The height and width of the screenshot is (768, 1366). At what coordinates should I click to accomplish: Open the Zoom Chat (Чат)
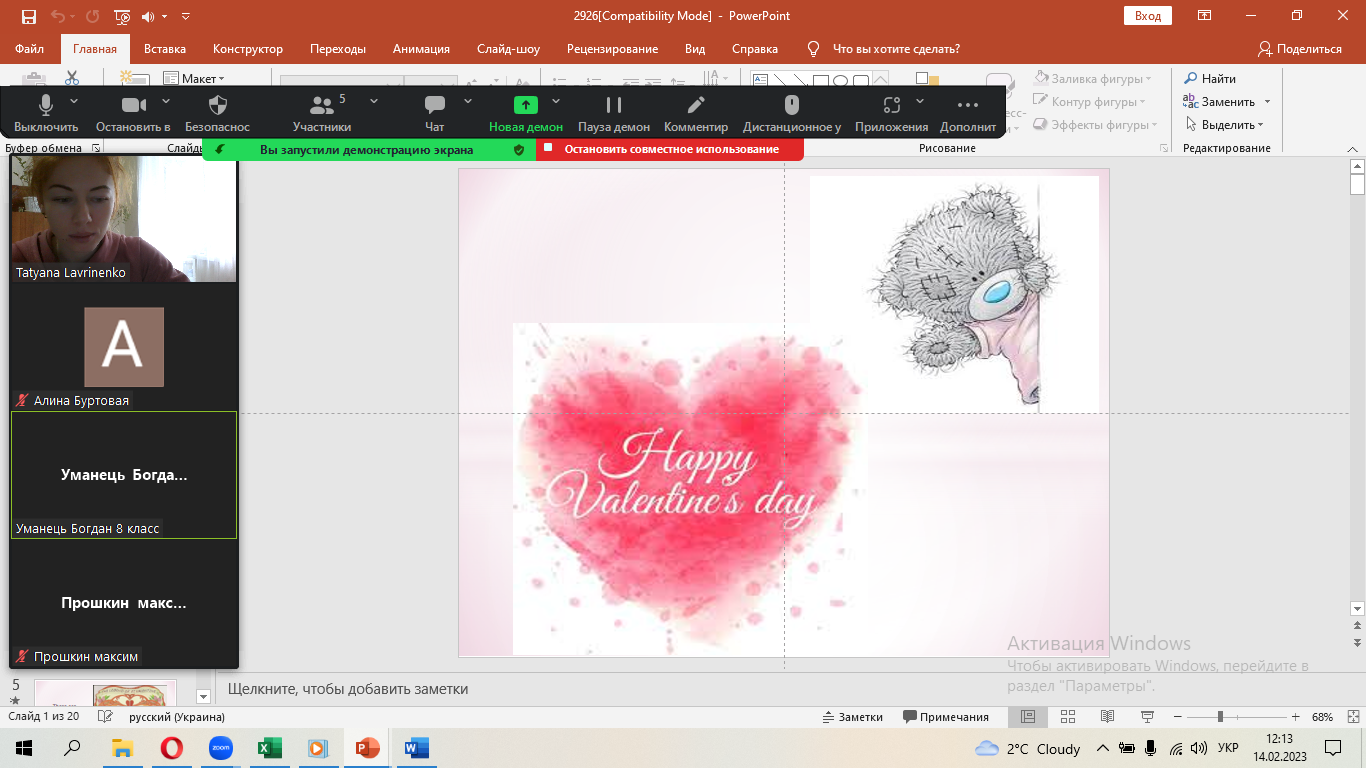(x=434, y=112)
